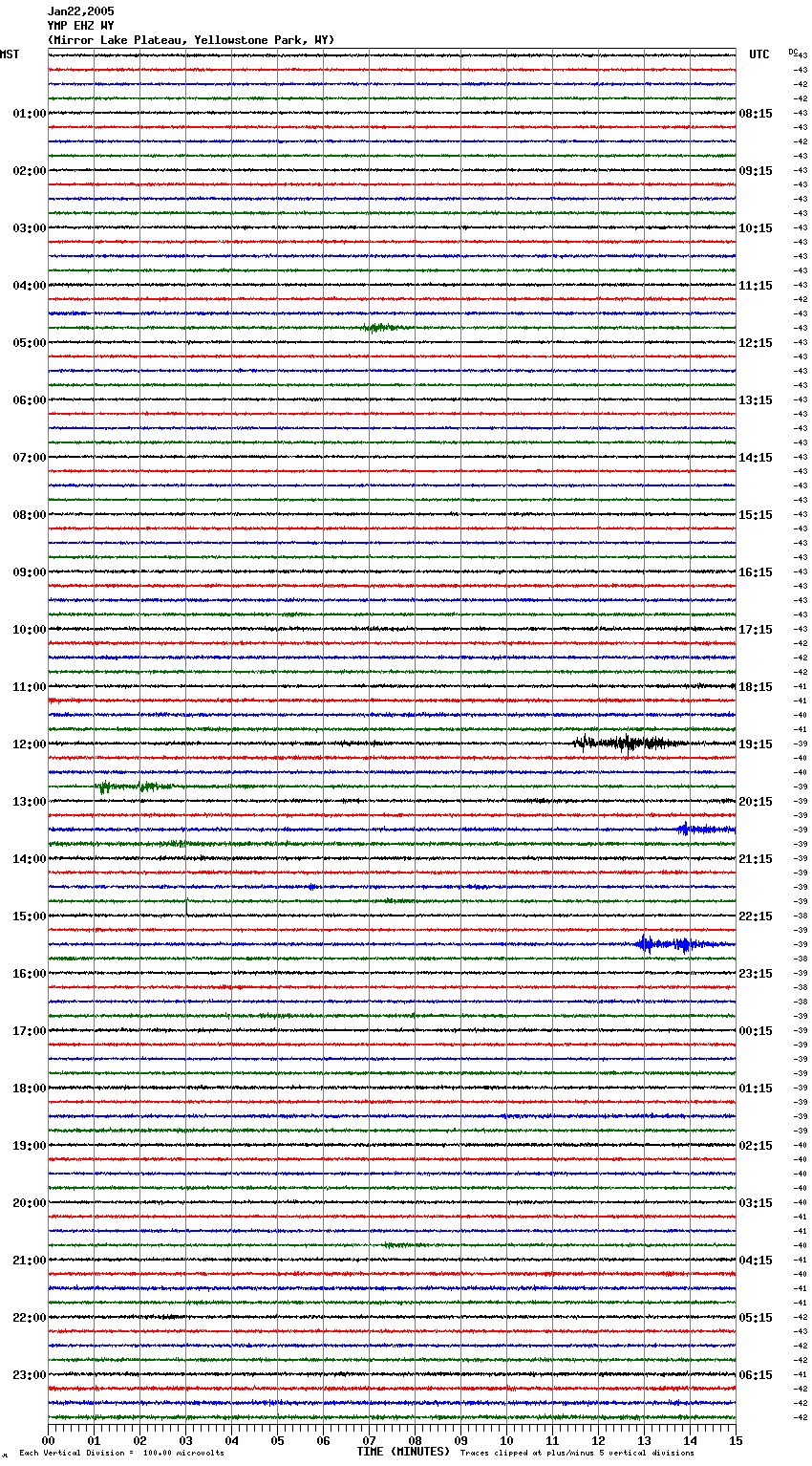Viewport: 812px width, 1466px height.
Task: Click the 12:15 UTC time label
Action: click(756, 343)
